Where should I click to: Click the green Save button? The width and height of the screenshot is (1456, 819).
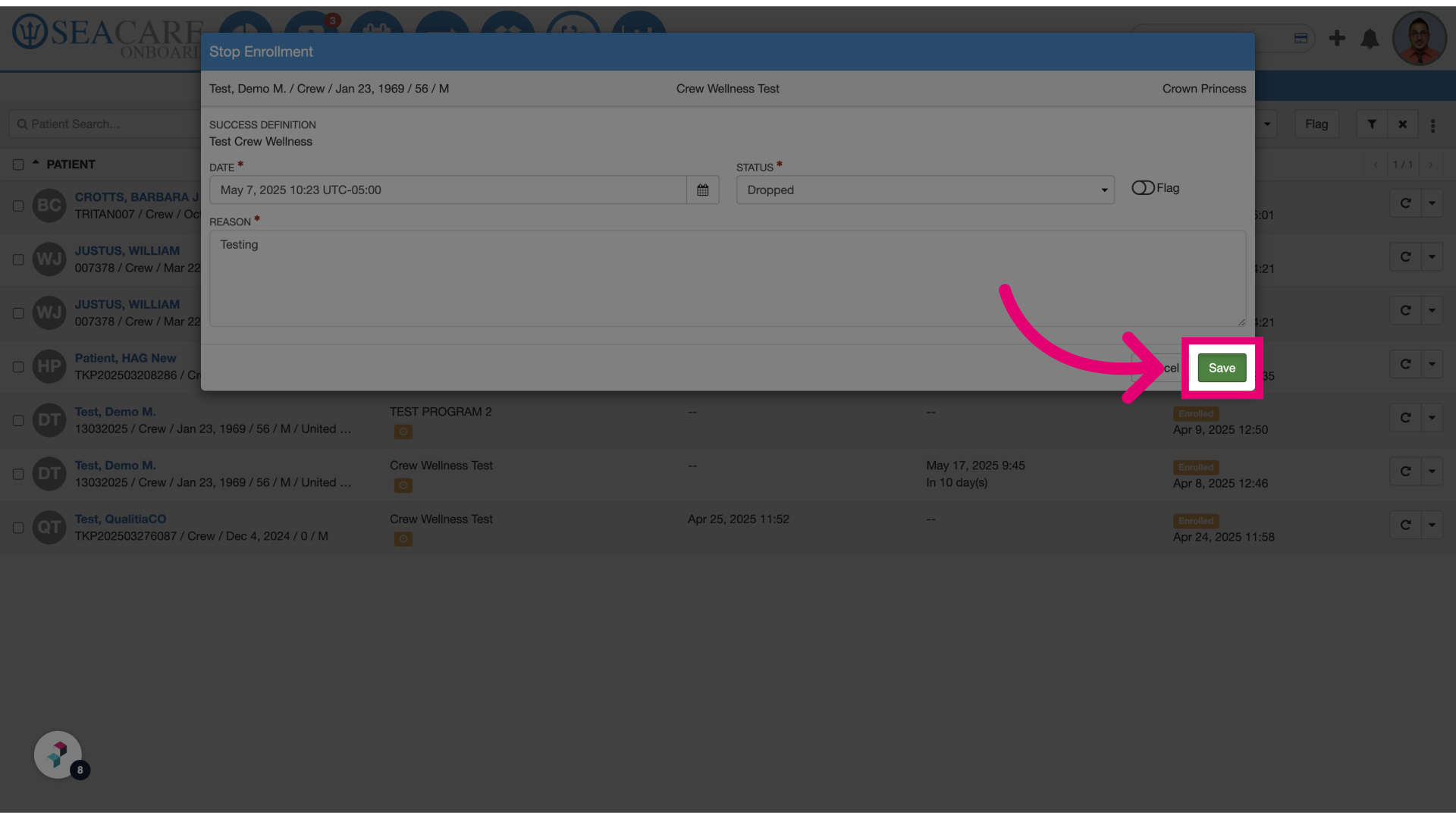coord(1222,368)
